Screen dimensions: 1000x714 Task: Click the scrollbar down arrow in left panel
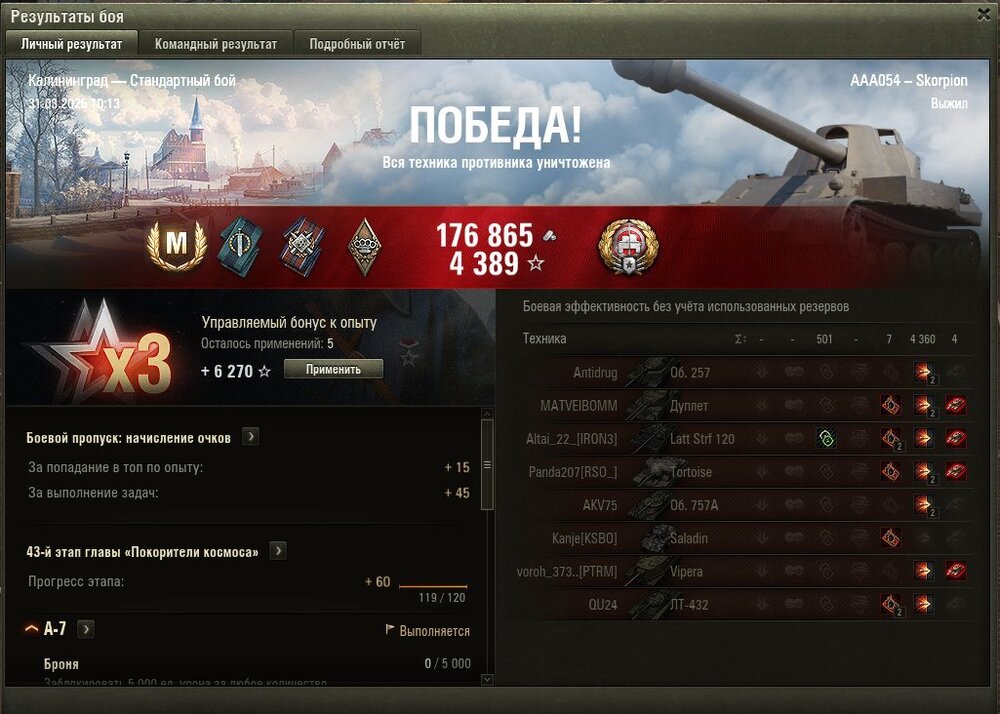tap(487, 679)
